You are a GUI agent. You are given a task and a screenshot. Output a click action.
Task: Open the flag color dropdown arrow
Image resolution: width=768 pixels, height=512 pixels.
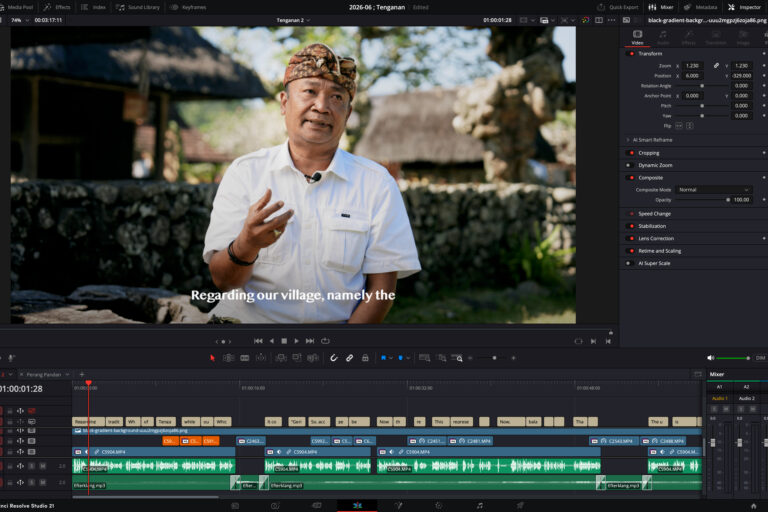tap(390, 358)
